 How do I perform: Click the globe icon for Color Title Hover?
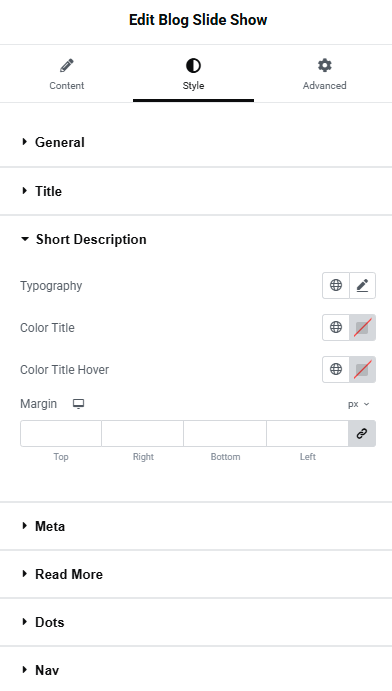tap(336, 369)
